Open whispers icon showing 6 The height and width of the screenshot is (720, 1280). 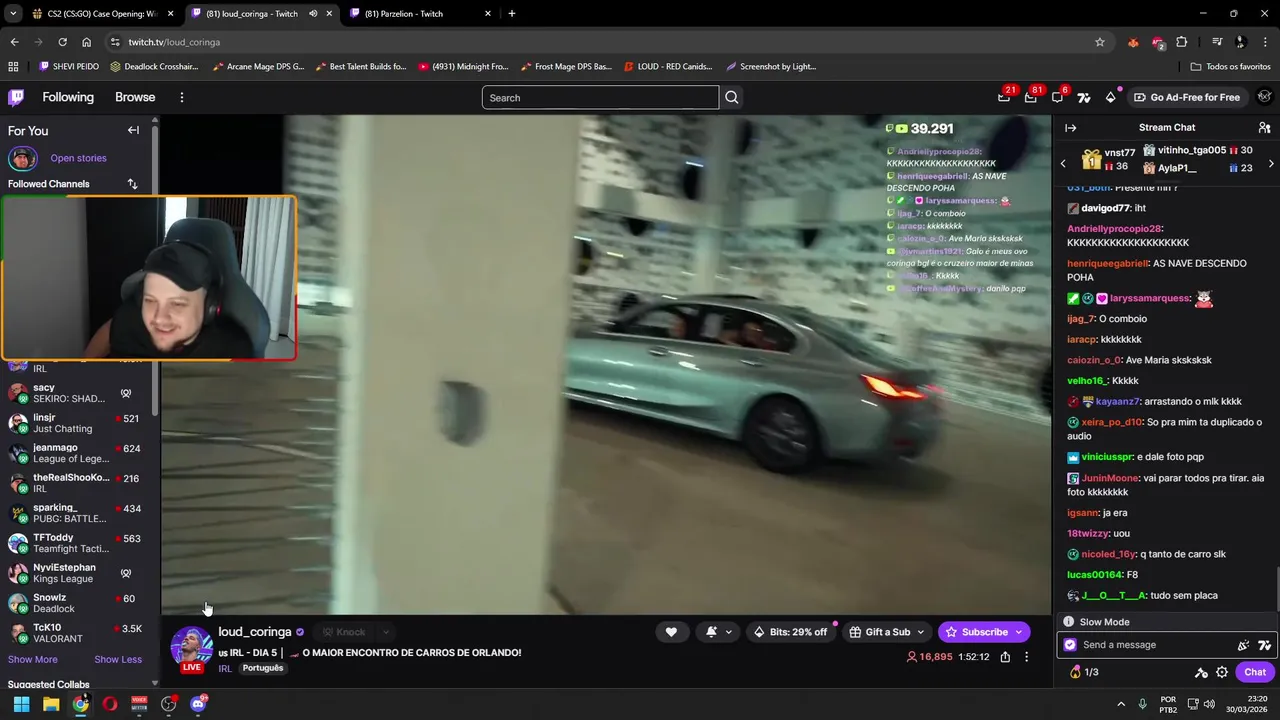click(x=1057, y=97)
